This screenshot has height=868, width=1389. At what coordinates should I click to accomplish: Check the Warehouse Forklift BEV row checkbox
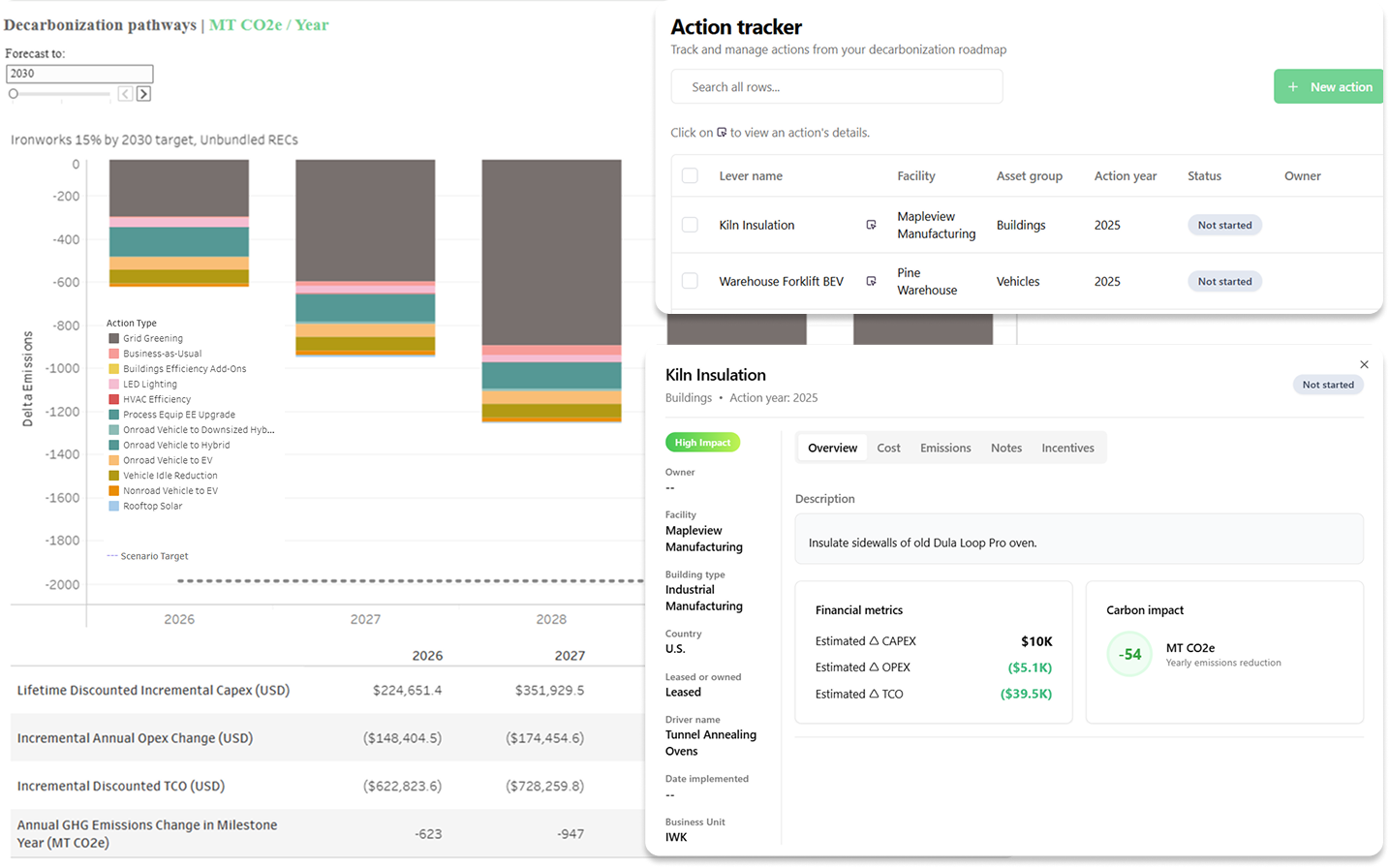point(690,281)
